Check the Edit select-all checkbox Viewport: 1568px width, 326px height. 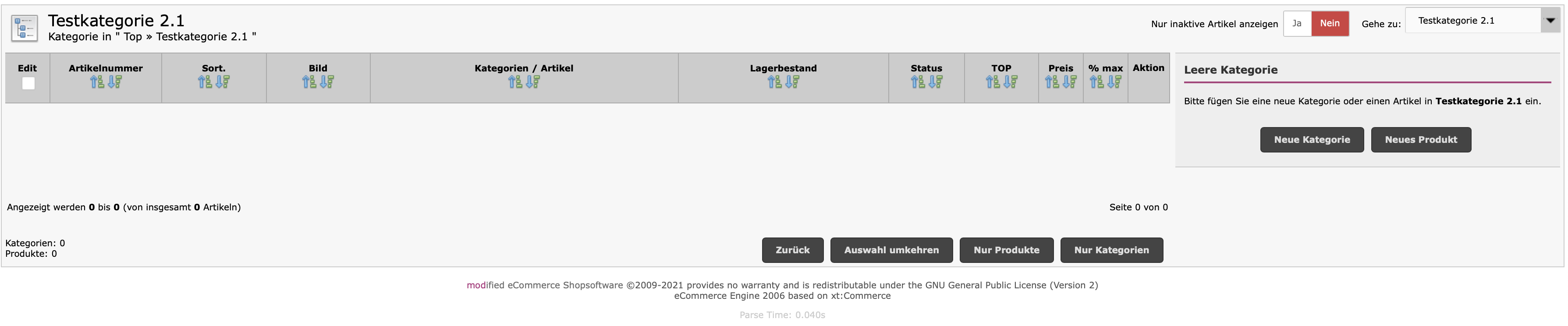point(28,83)
